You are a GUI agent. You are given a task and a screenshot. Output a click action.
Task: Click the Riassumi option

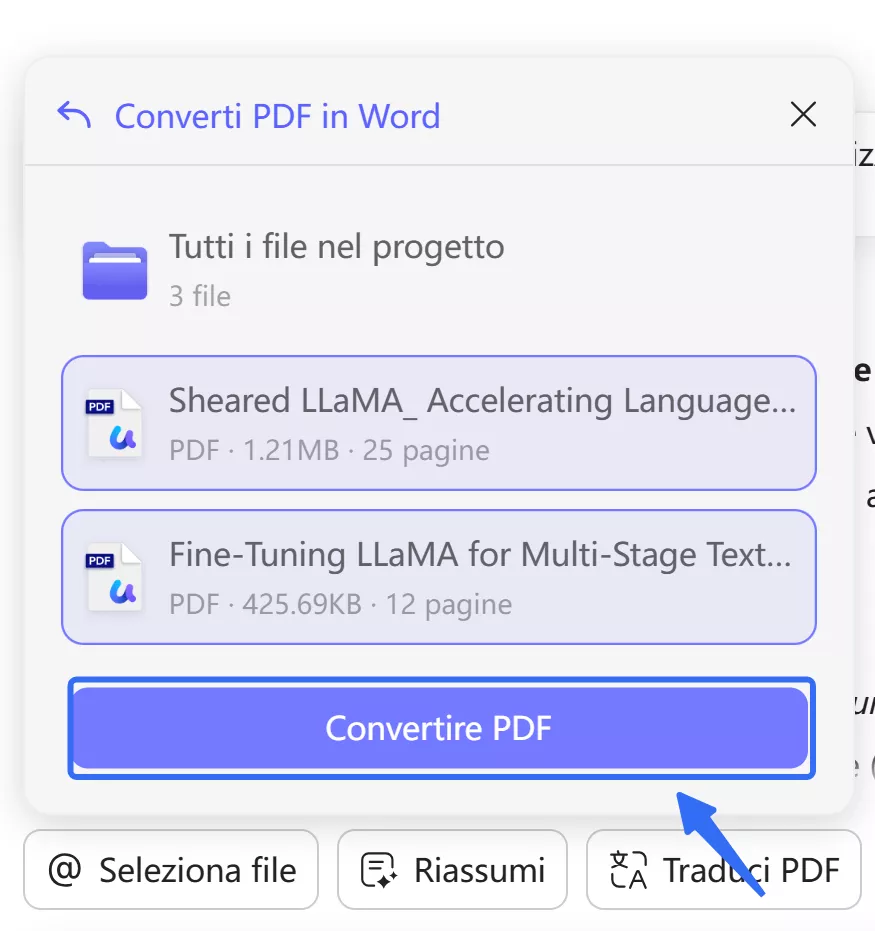click(452, 869)
